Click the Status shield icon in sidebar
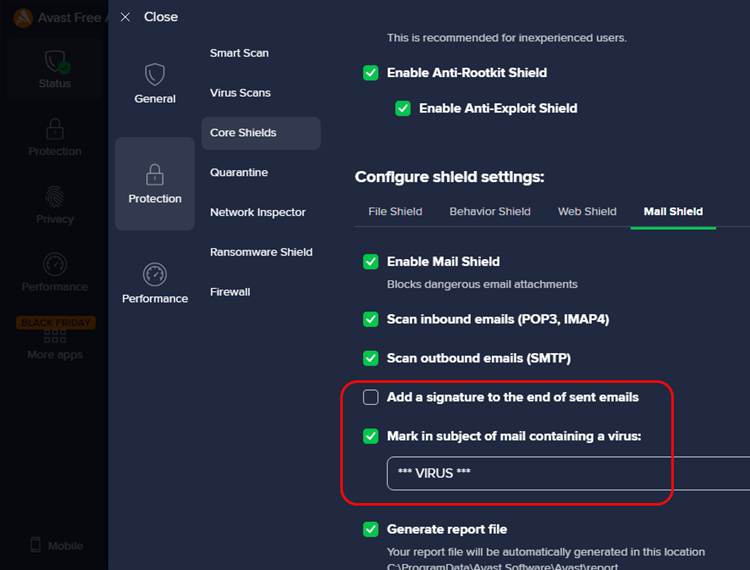Image resolution: width=750 pixels, height=570 pixels. (x=55, y=62)
